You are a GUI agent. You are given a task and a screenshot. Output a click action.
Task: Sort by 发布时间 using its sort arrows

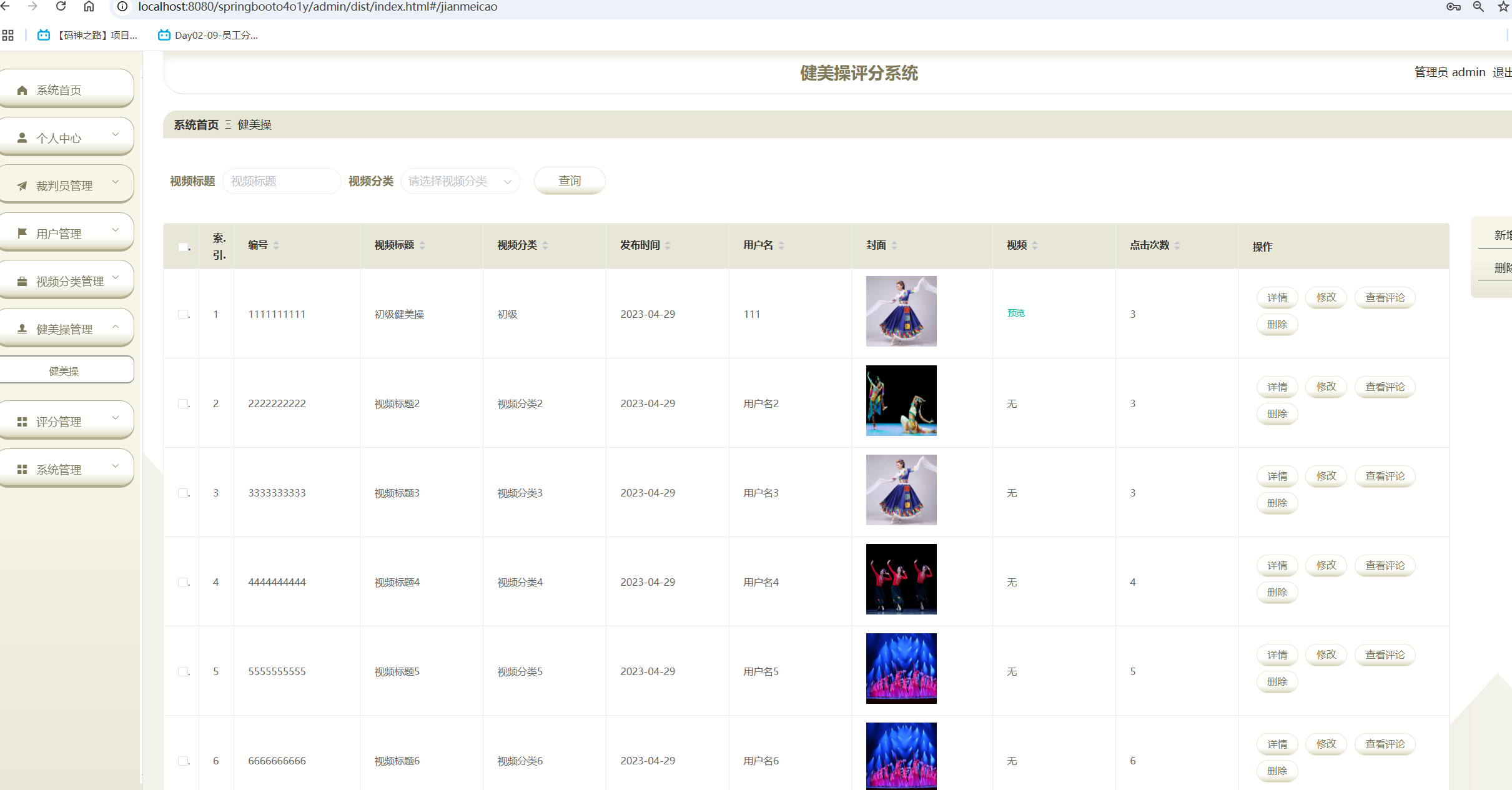(668, 245)
